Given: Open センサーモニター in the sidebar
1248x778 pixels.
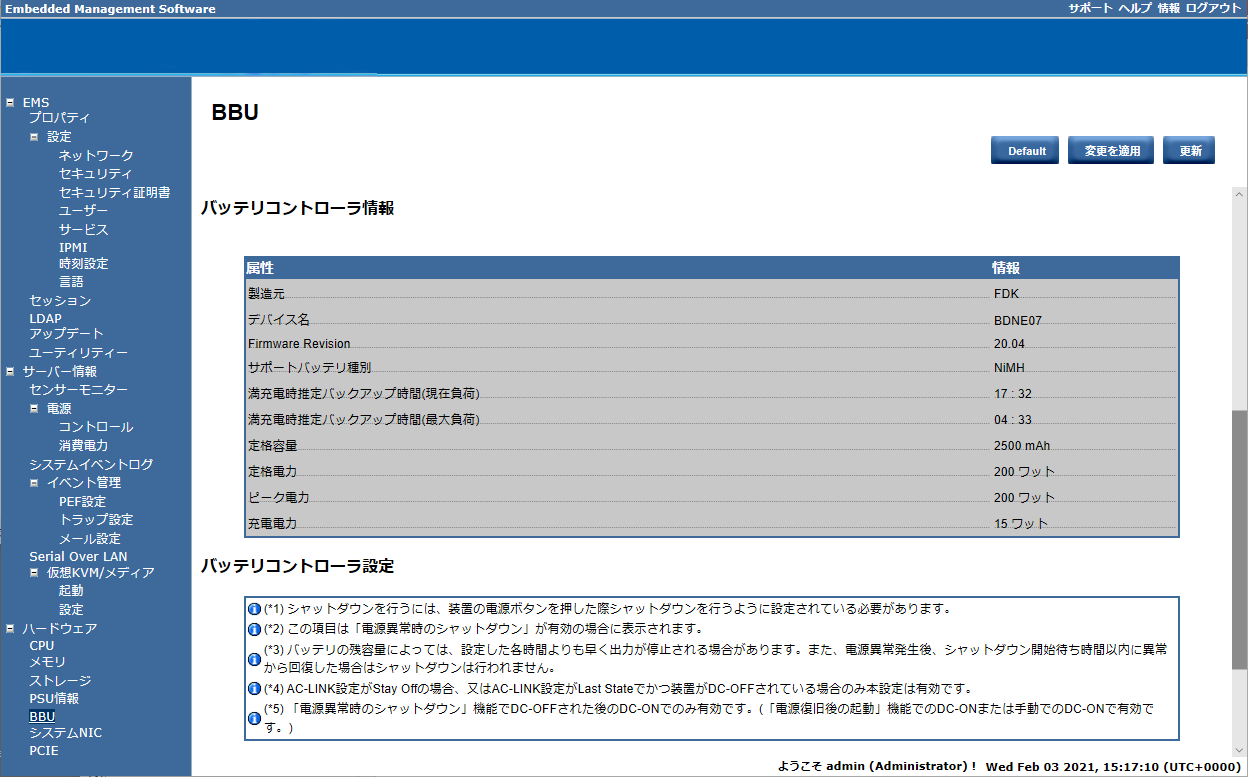Looking at the screenshot, I should [78, 390].
